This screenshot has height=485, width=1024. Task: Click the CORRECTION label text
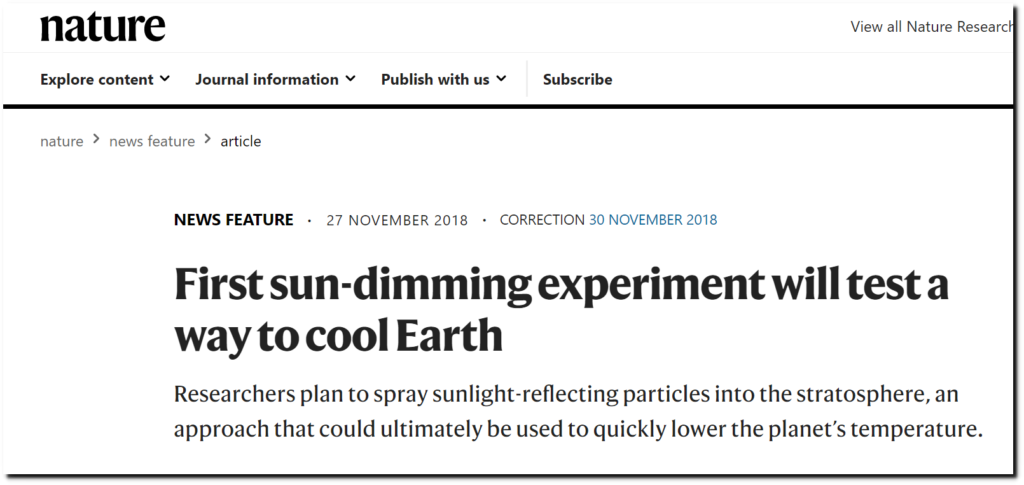[x=542, y=220]
